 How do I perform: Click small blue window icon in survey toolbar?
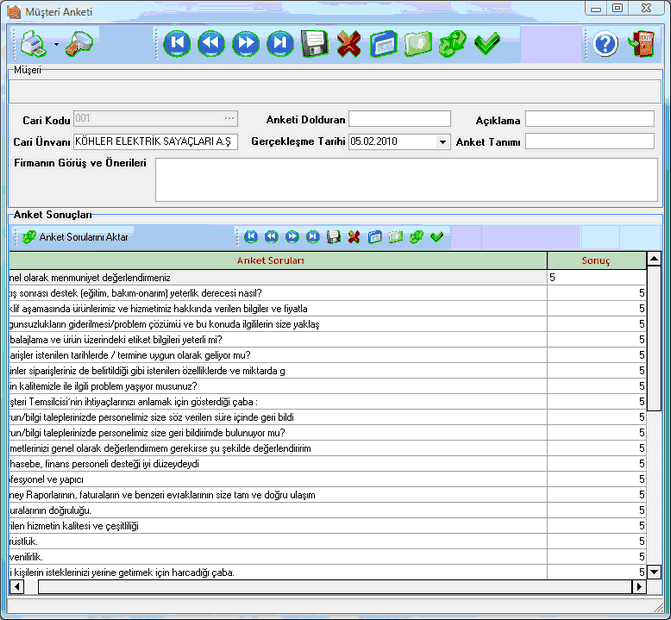pos(375,237)
